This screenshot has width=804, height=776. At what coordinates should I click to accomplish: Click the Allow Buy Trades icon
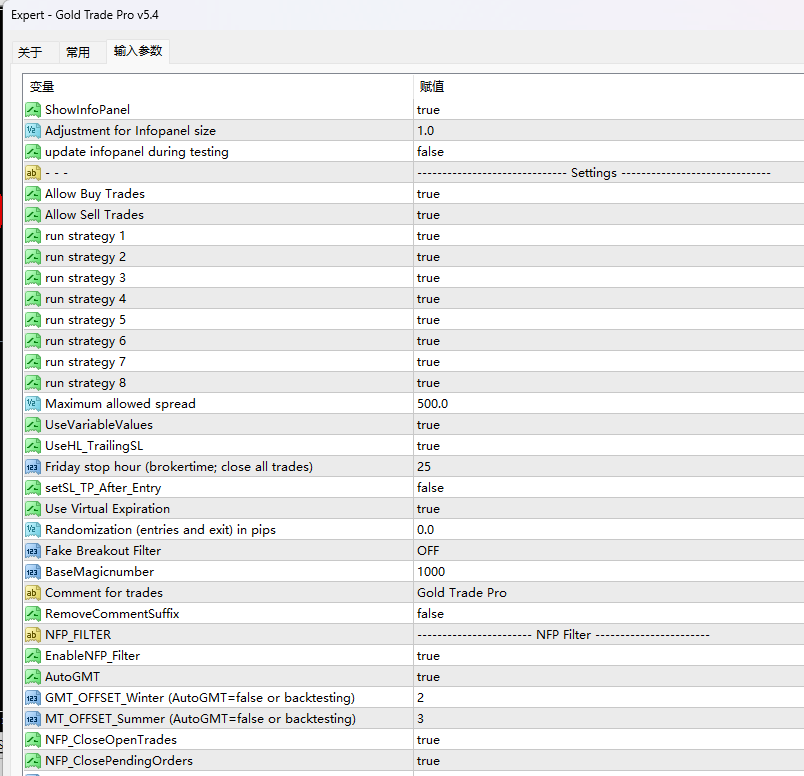33,194
